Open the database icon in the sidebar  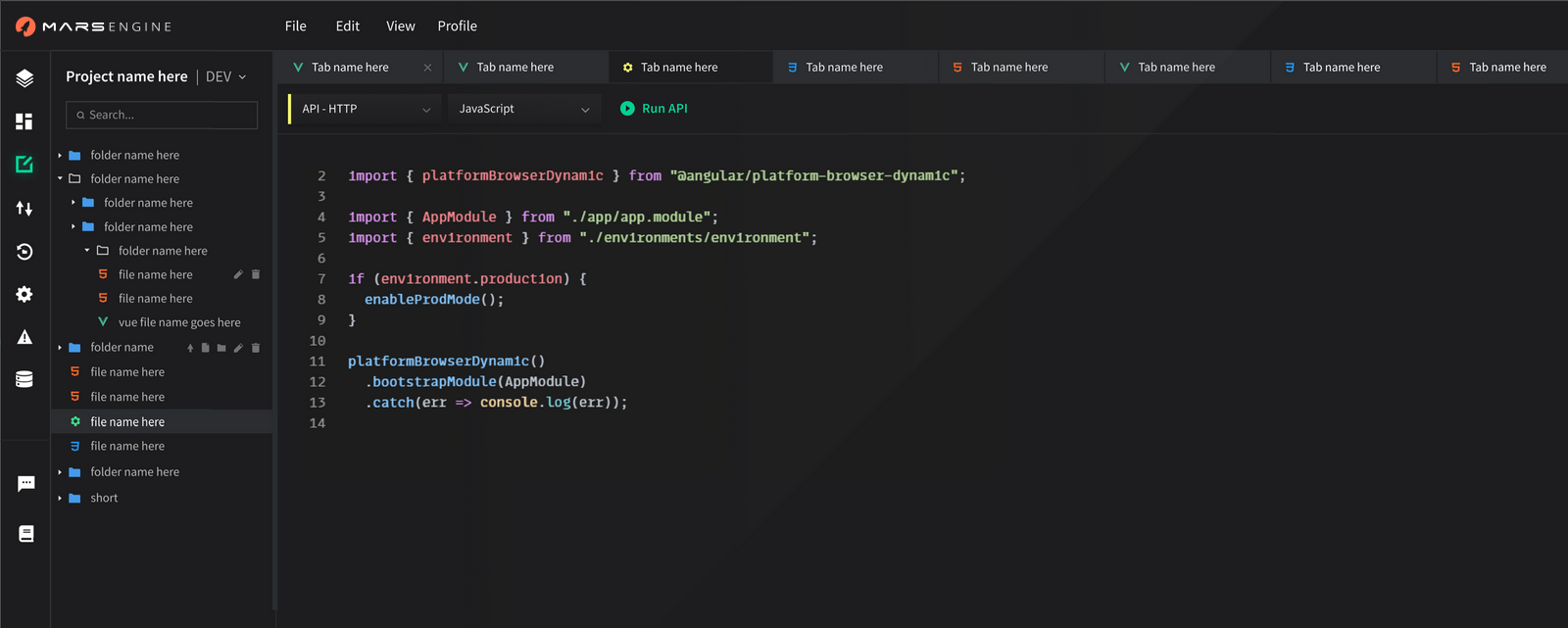coord(24,379)
